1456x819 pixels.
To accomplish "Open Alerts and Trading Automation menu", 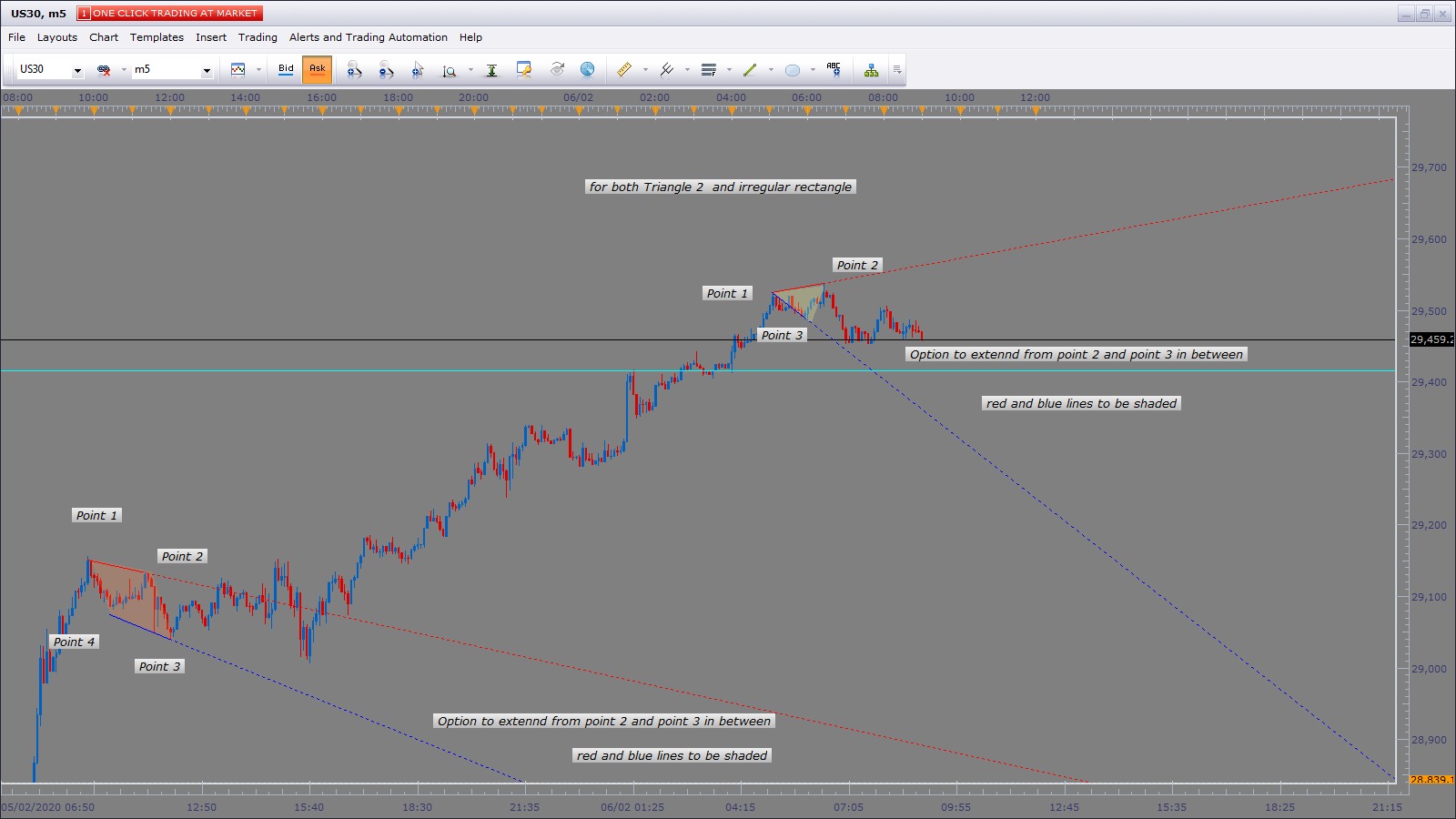I will [369, 37].
